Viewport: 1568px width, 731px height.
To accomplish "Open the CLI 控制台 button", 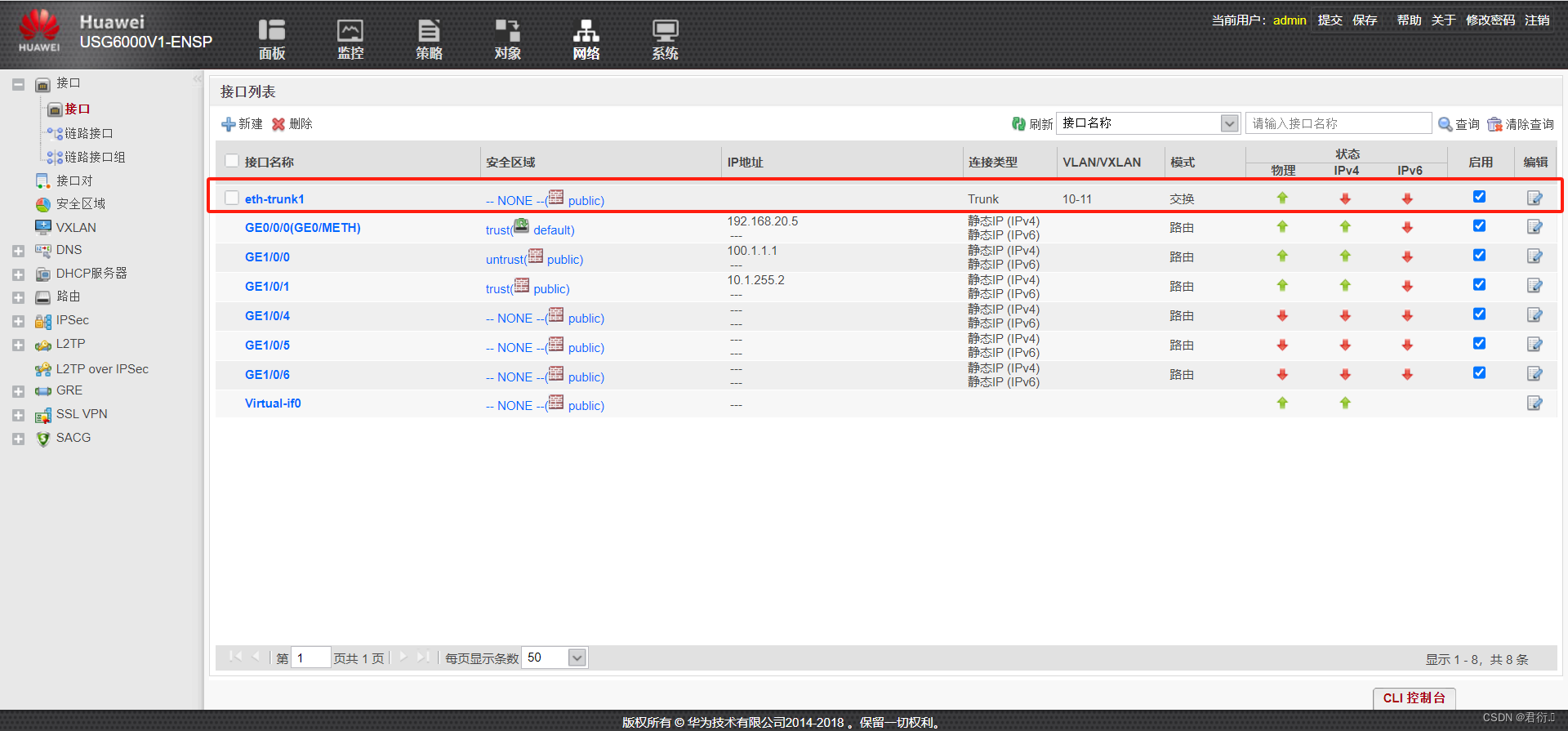I will point(1414,698).
